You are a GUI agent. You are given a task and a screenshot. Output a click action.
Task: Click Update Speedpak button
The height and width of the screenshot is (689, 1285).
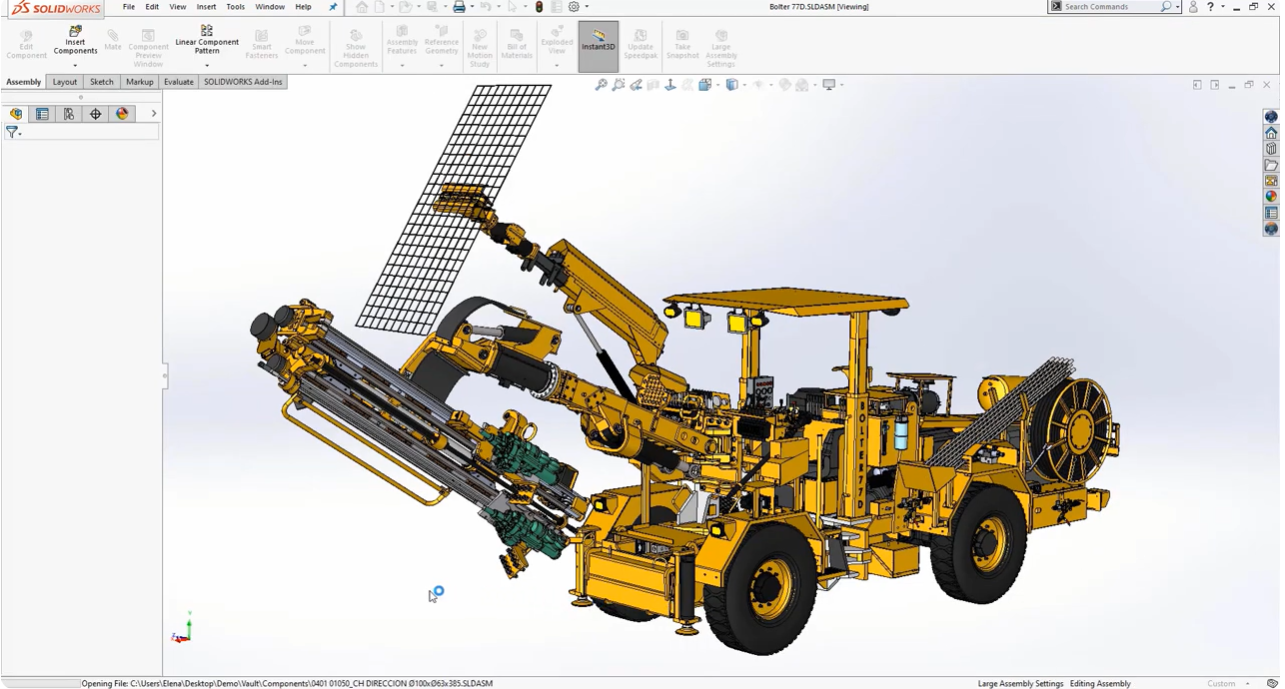click(640, 45)
